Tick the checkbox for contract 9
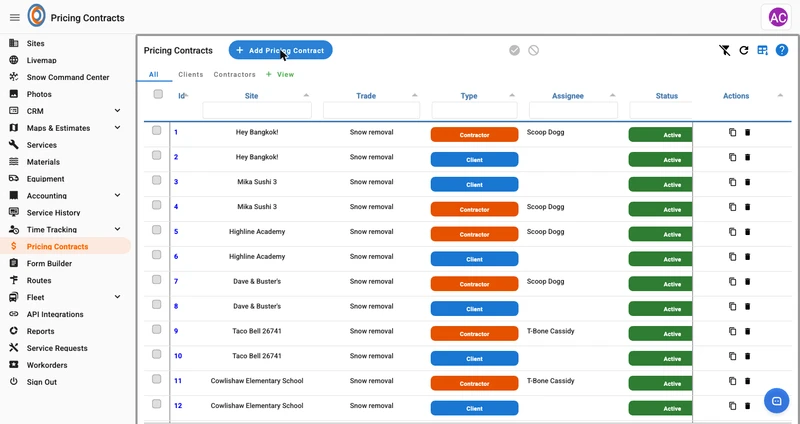Screen dimensions: 800x424 [x=157, y=329]
